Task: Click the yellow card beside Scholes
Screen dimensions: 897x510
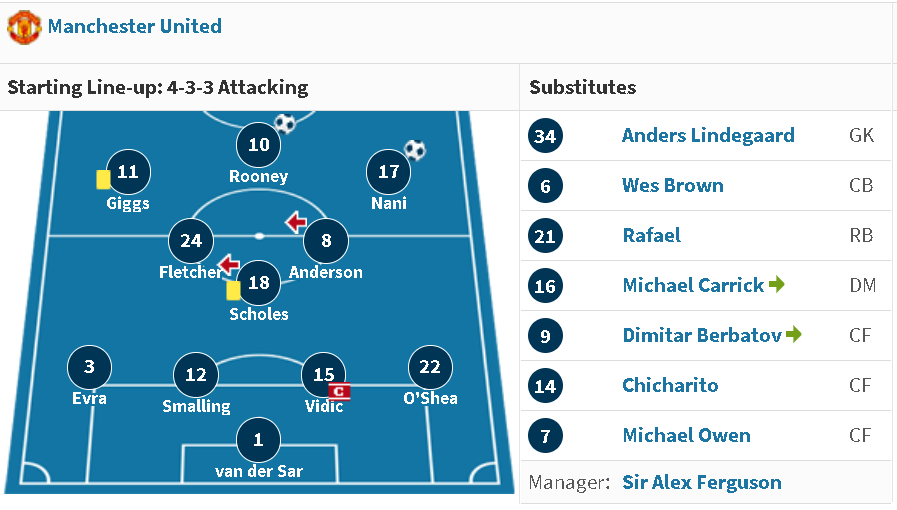Action: point(233,290)
